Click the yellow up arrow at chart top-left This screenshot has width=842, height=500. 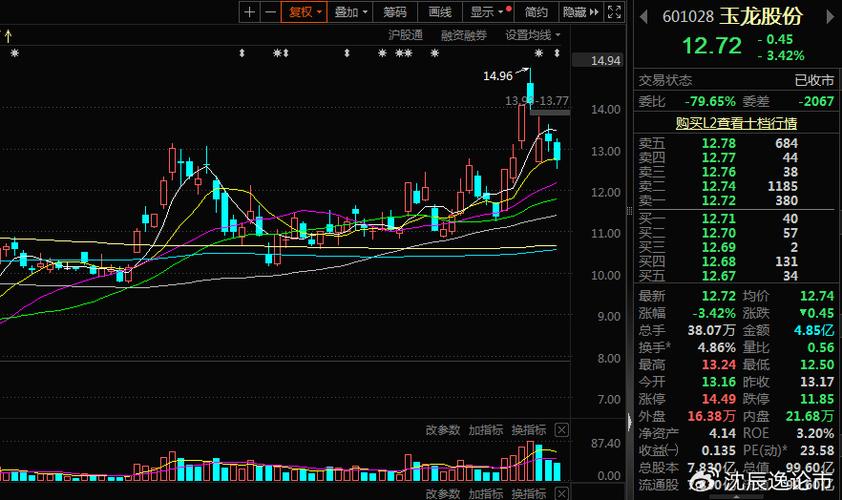[8, 37]
